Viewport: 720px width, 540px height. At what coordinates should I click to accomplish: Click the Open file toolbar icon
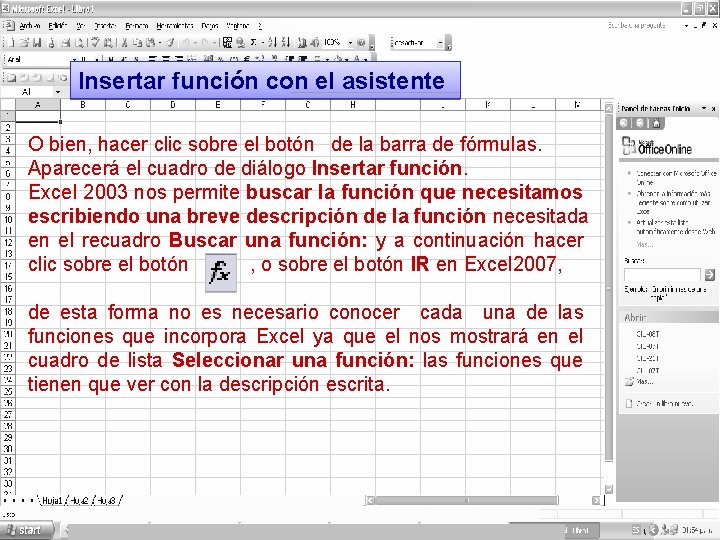tap(24, 43)
